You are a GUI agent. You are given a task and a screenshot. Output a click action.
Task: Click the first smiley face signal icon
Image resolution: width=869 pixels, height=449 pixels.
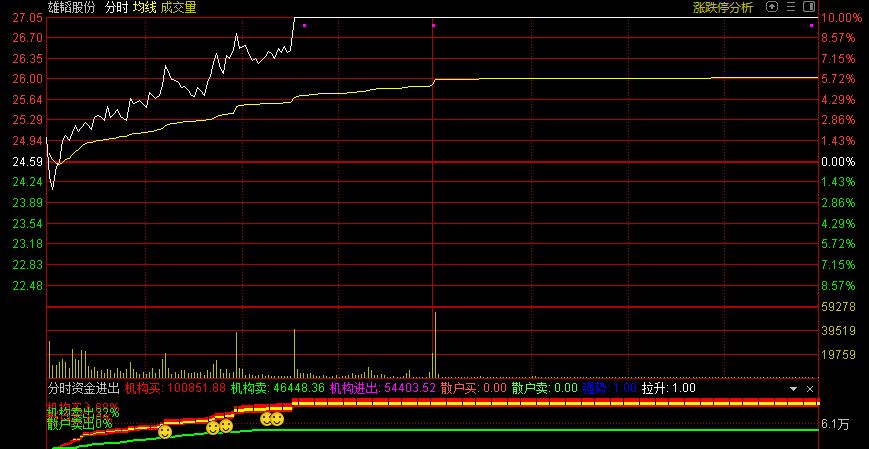tap(165, 431)
